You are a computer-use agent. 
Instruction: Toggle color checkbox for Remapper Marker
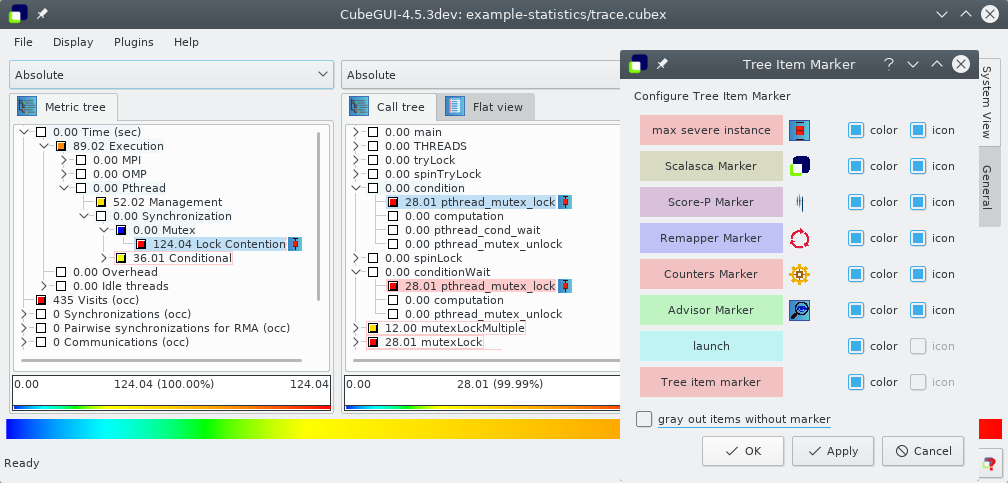pos(856,238)
